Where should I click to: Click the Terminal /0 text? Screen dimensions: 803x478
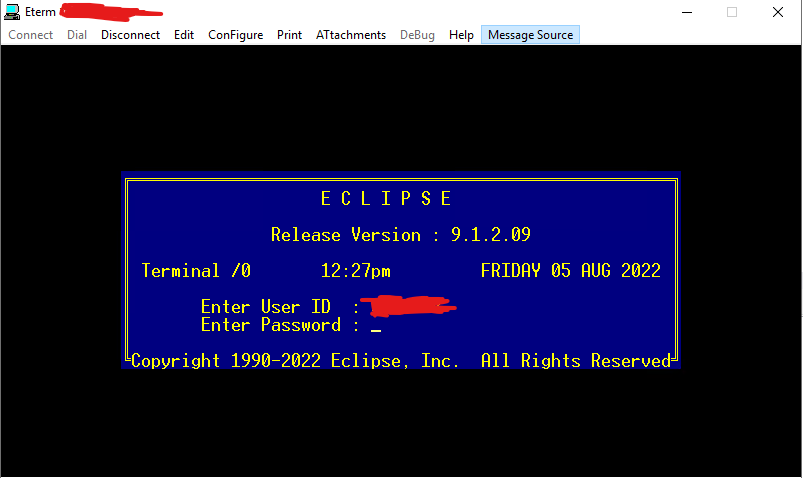pos(196,271)
